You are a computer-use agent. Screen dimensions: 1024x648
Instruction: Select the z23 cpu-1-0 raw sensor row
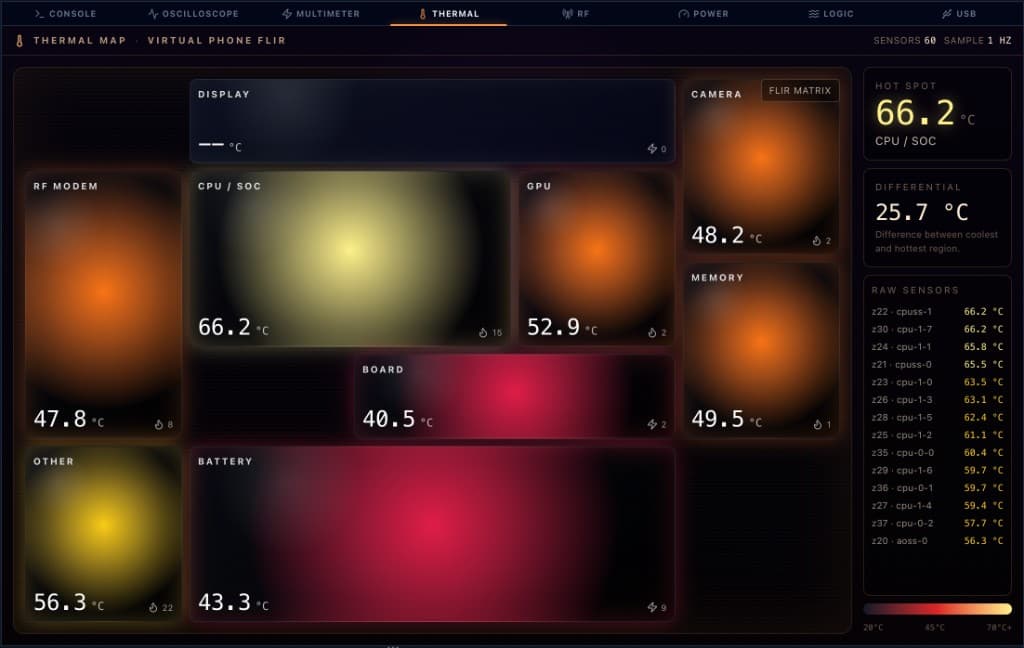(x=937, y=382)
